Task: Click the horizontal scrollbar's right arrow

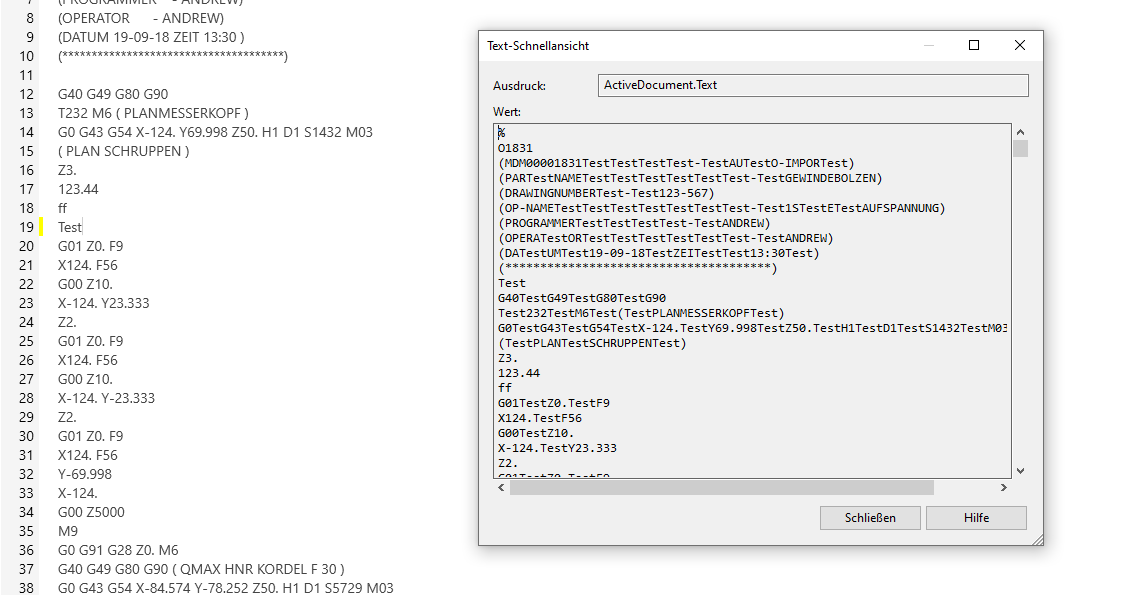Action: pyautogui.click(x=1005, y=487)
